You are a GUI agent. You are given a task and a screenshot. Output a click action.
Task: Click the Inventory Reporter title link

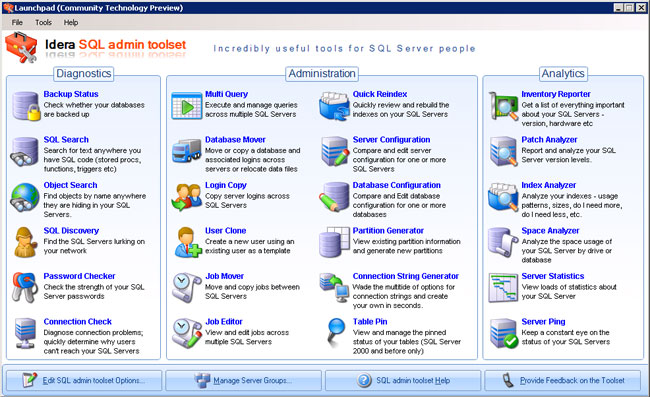[556, 94]
